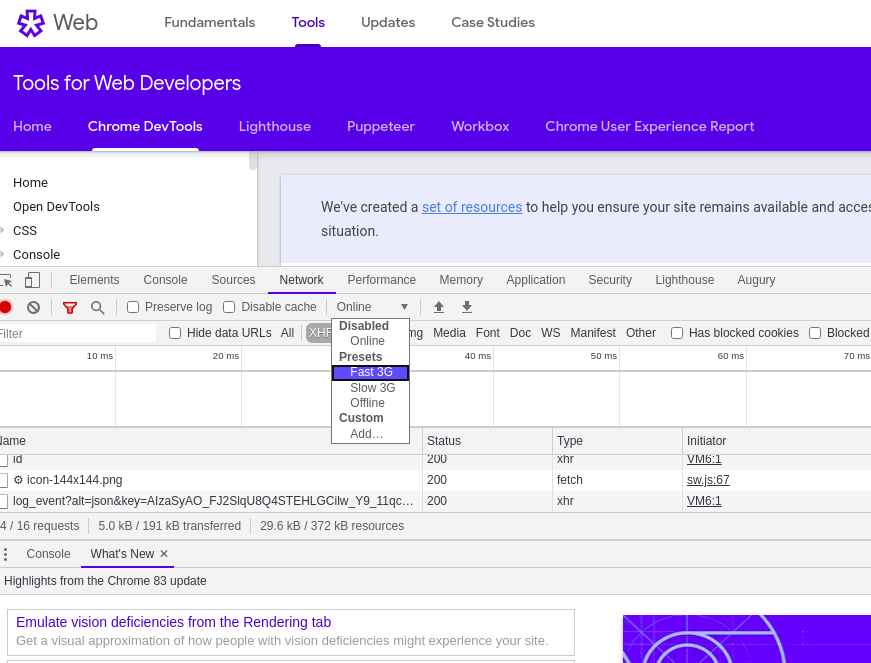Open the Lighthouse DevTools panel tab
The width and height of the screenshot is (871, 663).
684,280
